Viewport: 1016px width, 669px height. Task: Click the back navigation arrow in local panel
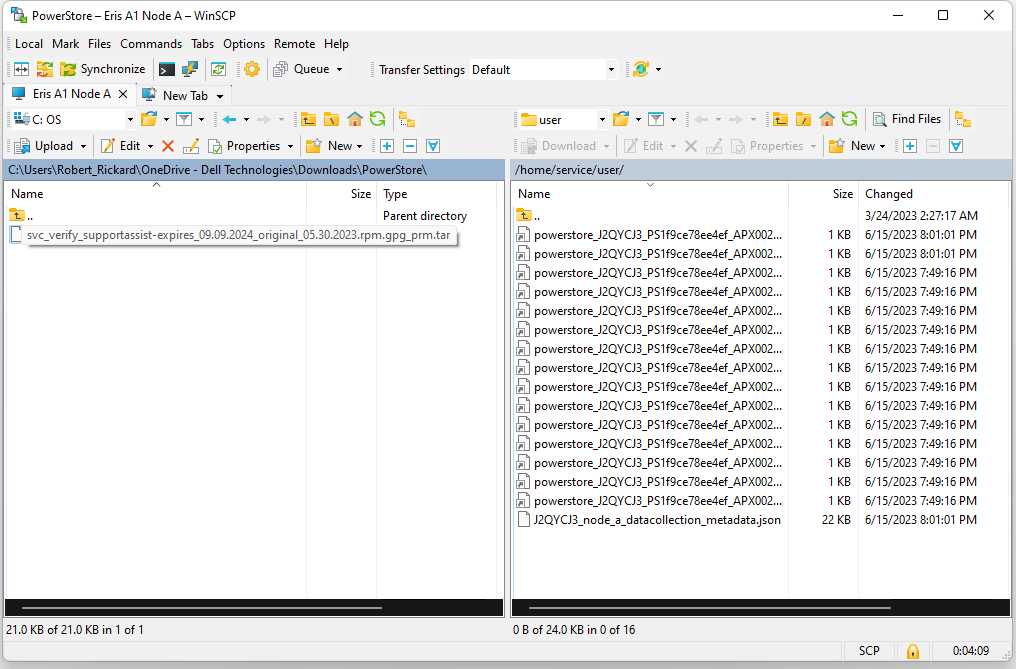click(231, 119)
